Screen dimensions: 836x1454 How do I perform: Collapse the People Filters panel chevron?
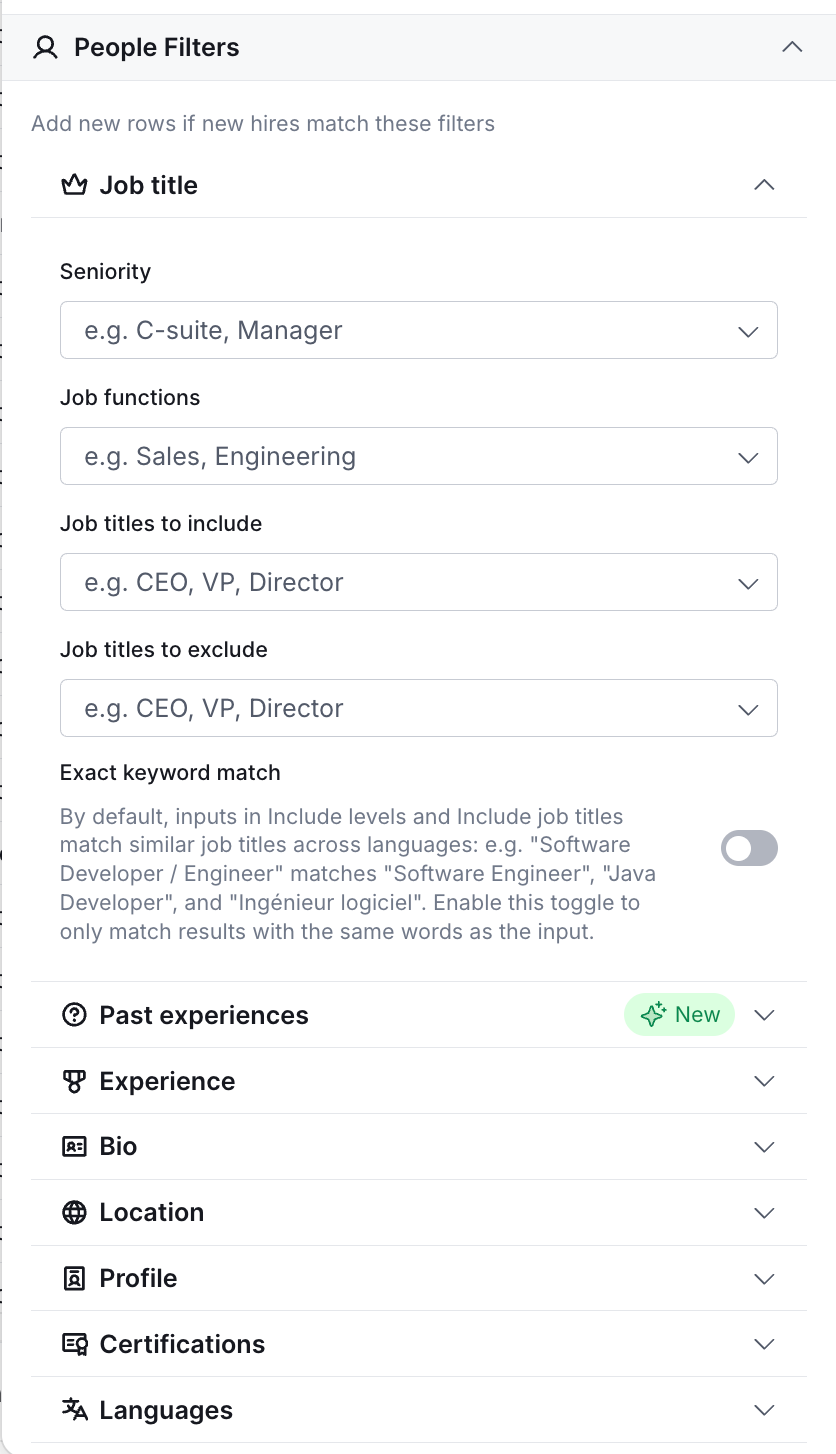click(792, 47)
